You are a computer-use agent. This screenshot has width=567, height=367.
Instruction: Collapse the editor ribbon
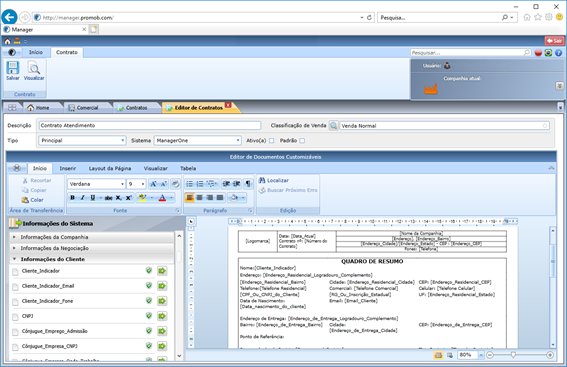click(x=551, y=168)
